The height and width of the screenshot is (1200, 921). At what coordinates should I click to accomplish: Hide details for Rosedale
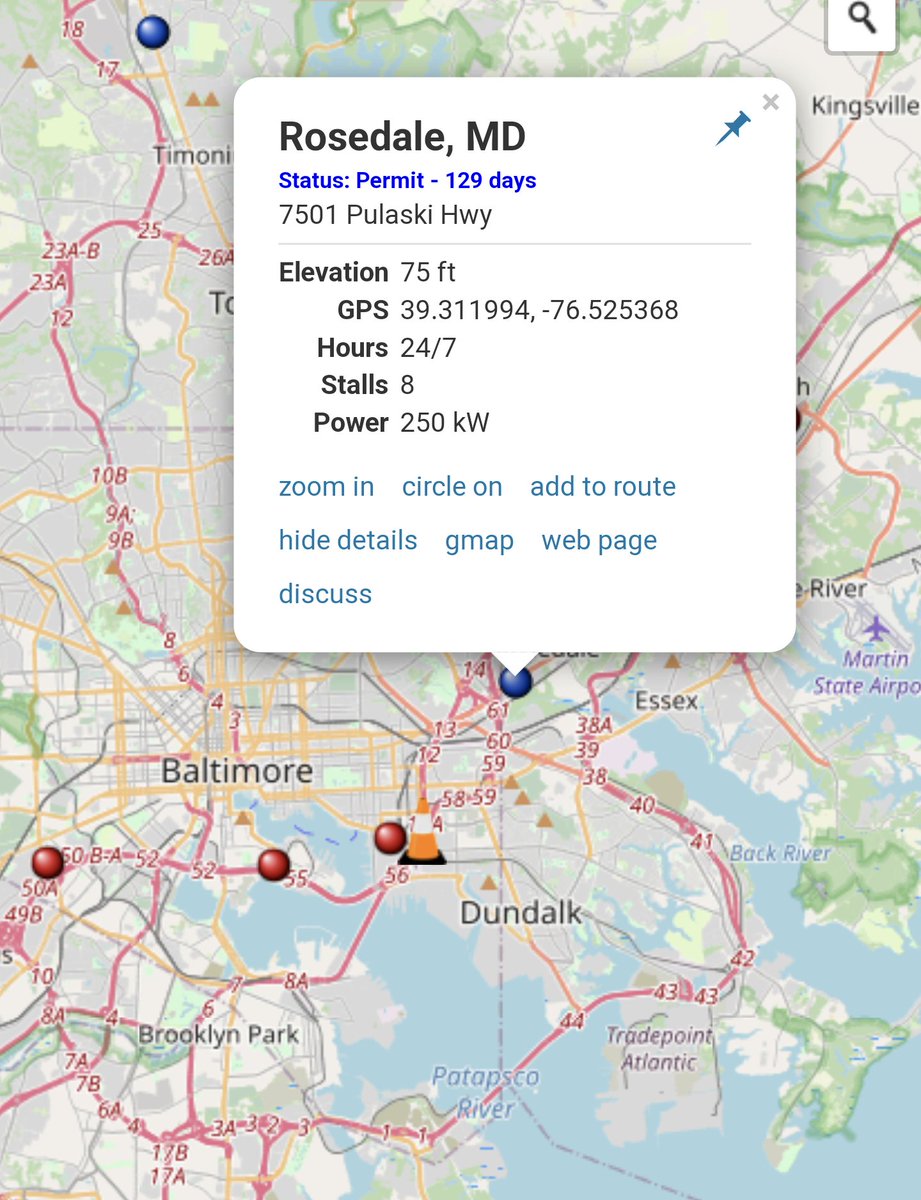coord(346,540)
